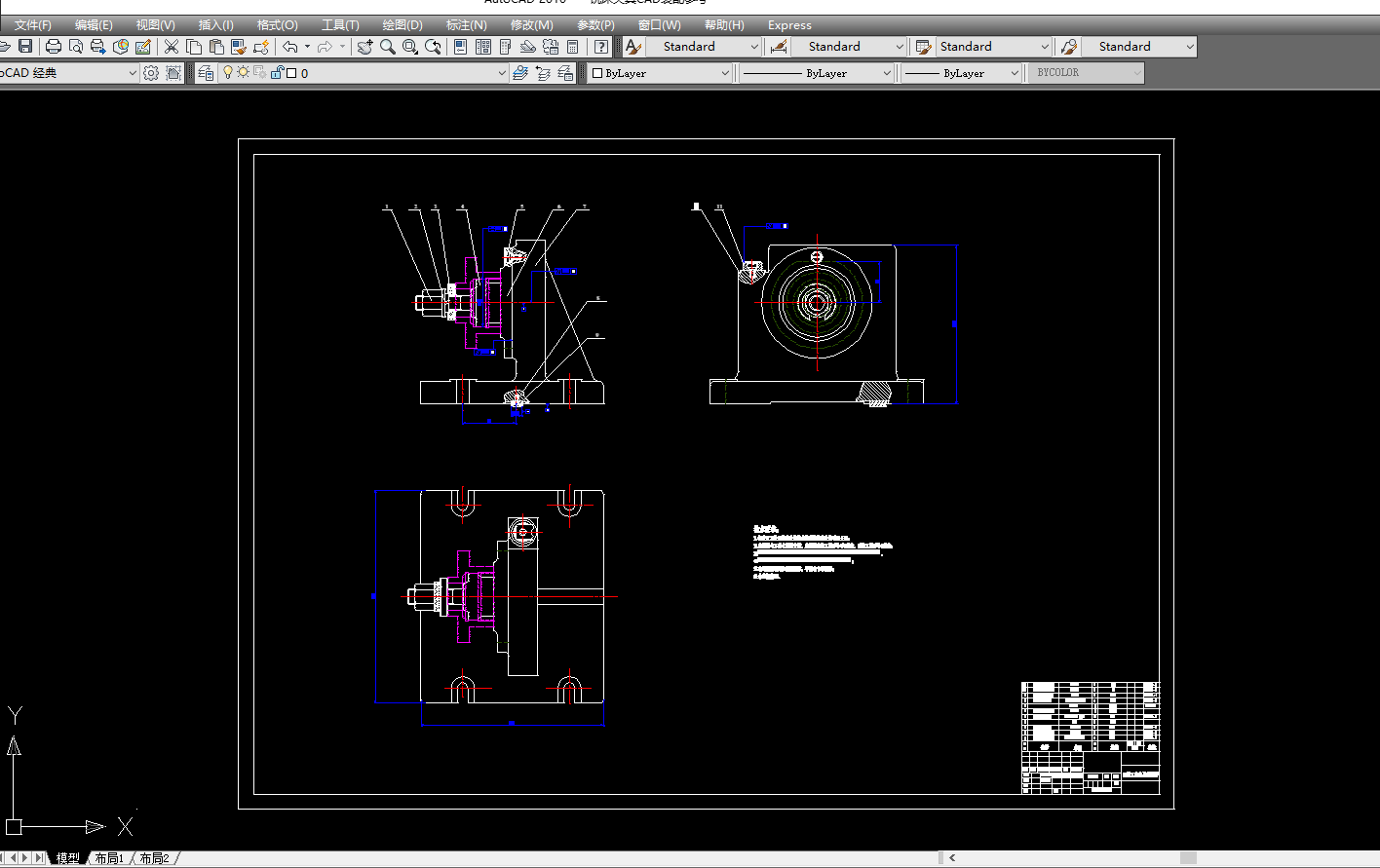Click the Help question mark icon

pos(602,46)
